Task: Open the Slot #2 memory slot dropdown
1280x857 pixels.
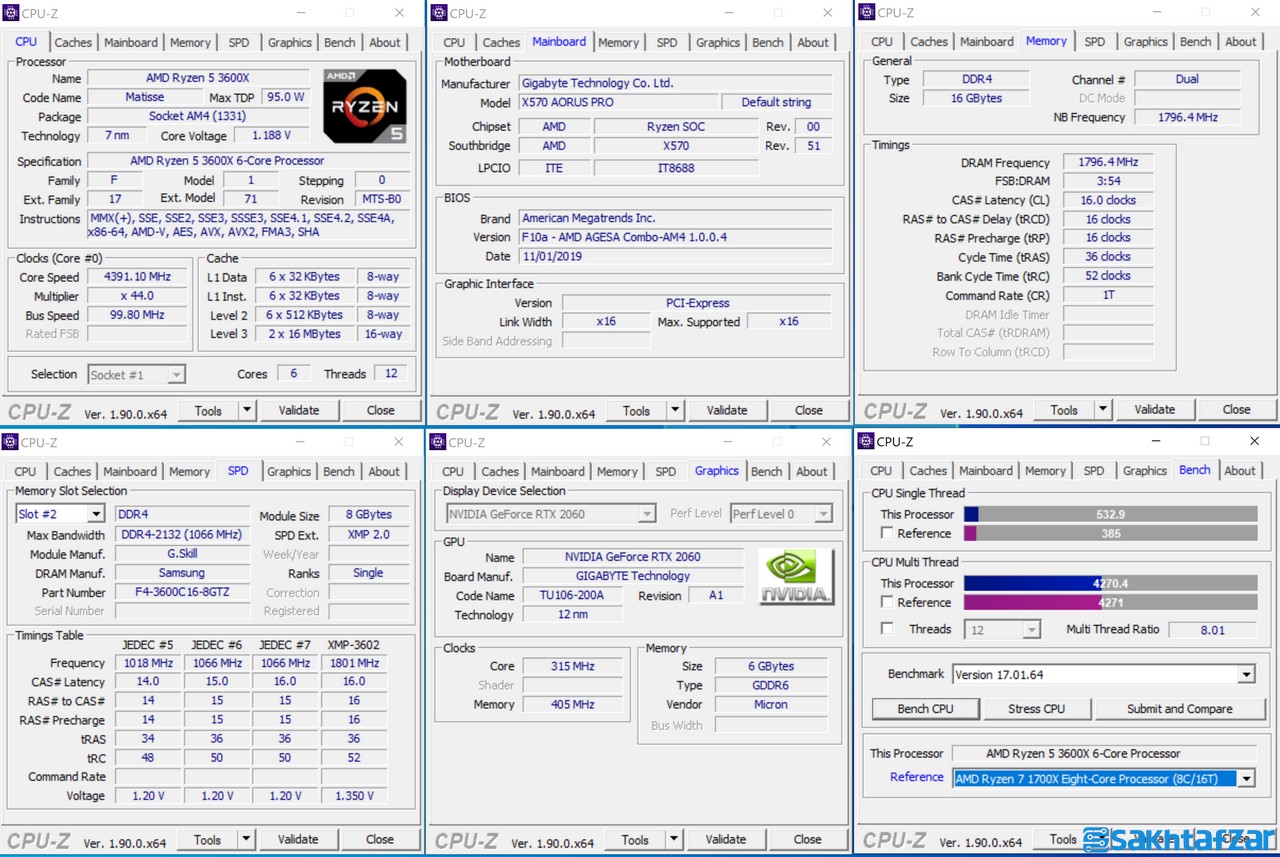Action: tap(96, 514)
